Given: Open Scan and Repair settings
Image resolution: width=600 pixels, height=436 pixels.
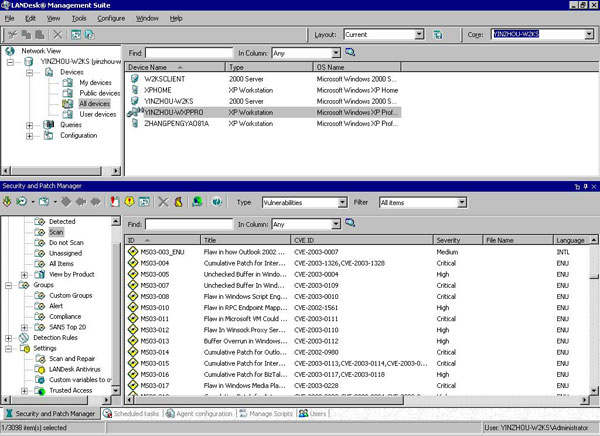Looking at the screenshot, I should [x=72, y=358].
